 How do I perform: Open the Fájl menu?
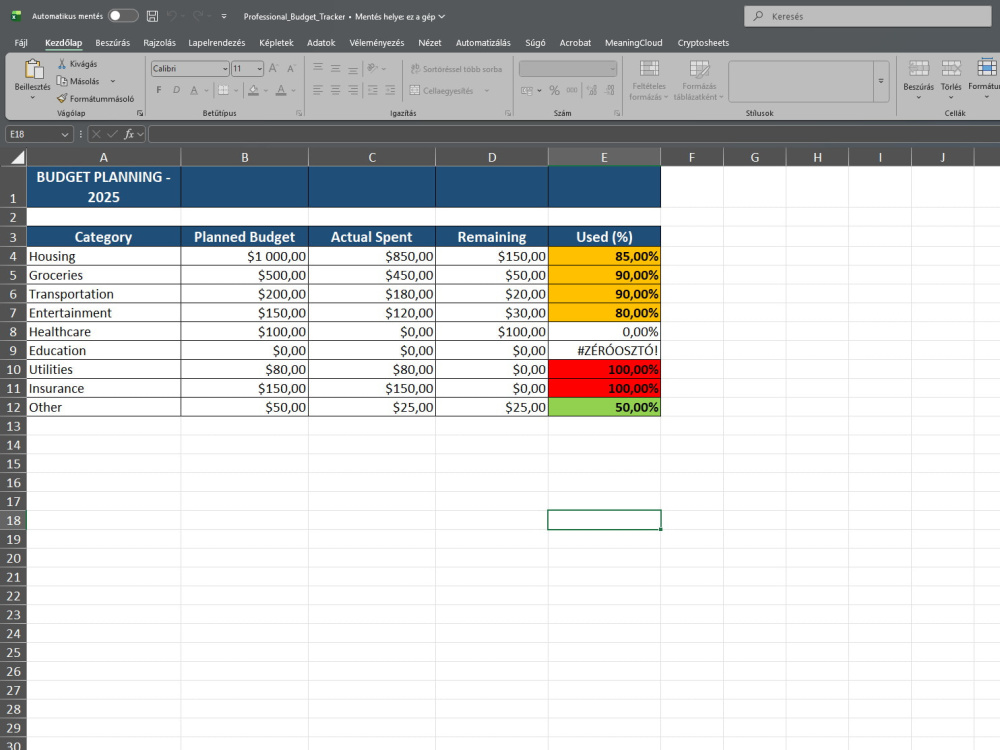(21, 43)
